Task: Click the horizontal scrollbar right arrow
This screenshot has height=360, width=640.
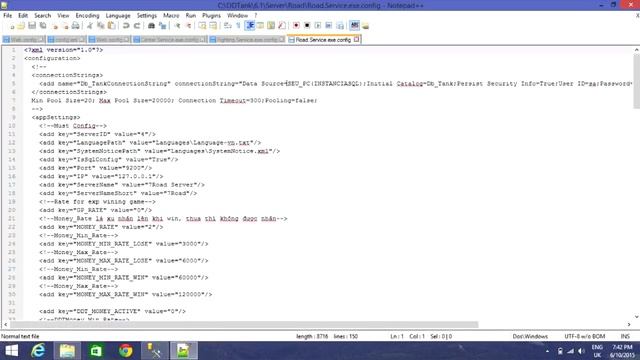Action: coord(629,324)
